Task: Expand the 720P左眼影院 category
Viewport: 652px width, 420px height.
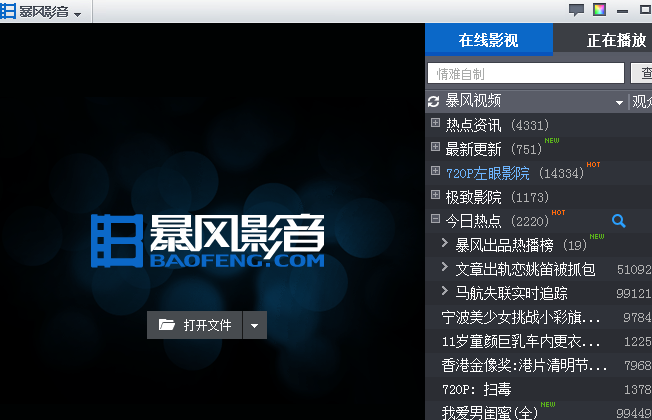Action: 435,170
